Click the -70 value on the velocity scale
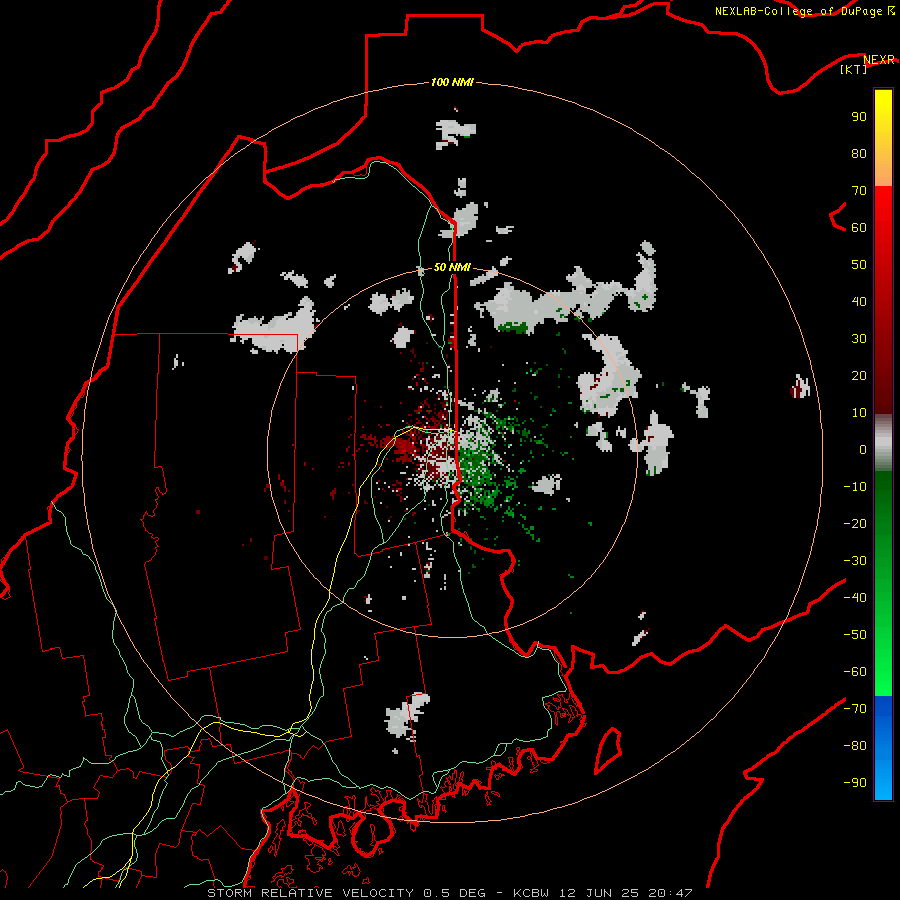This screenshot has width=900, height=900. point(855,709)
